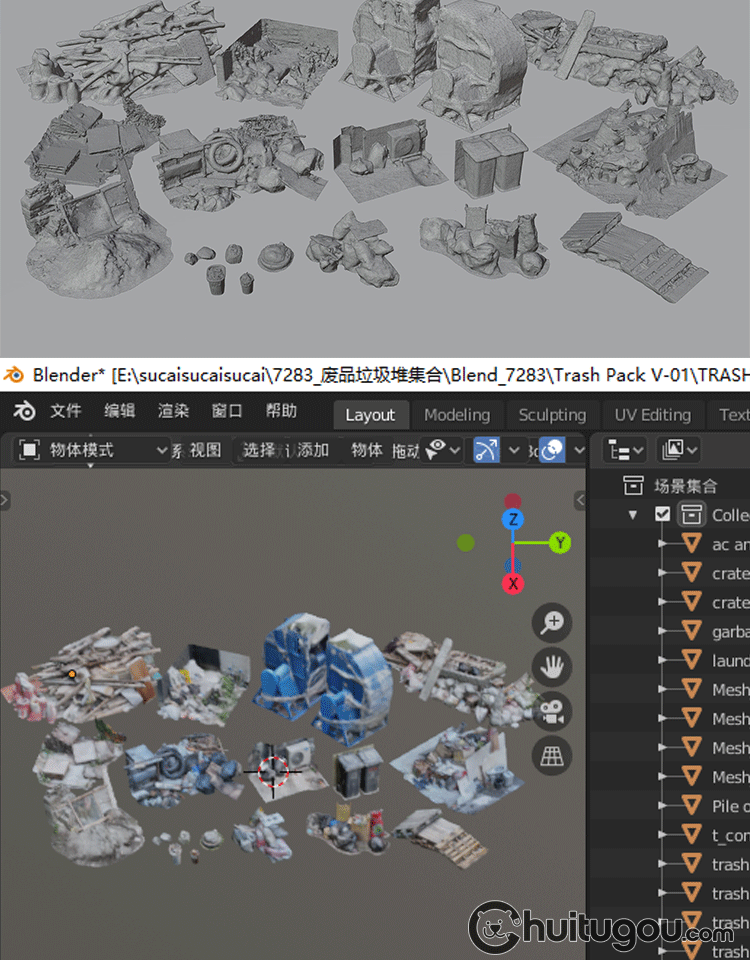Click the red X axis on navigation gizmo
Viewport: 750px width, 960px height.
(x=513, y=583)
